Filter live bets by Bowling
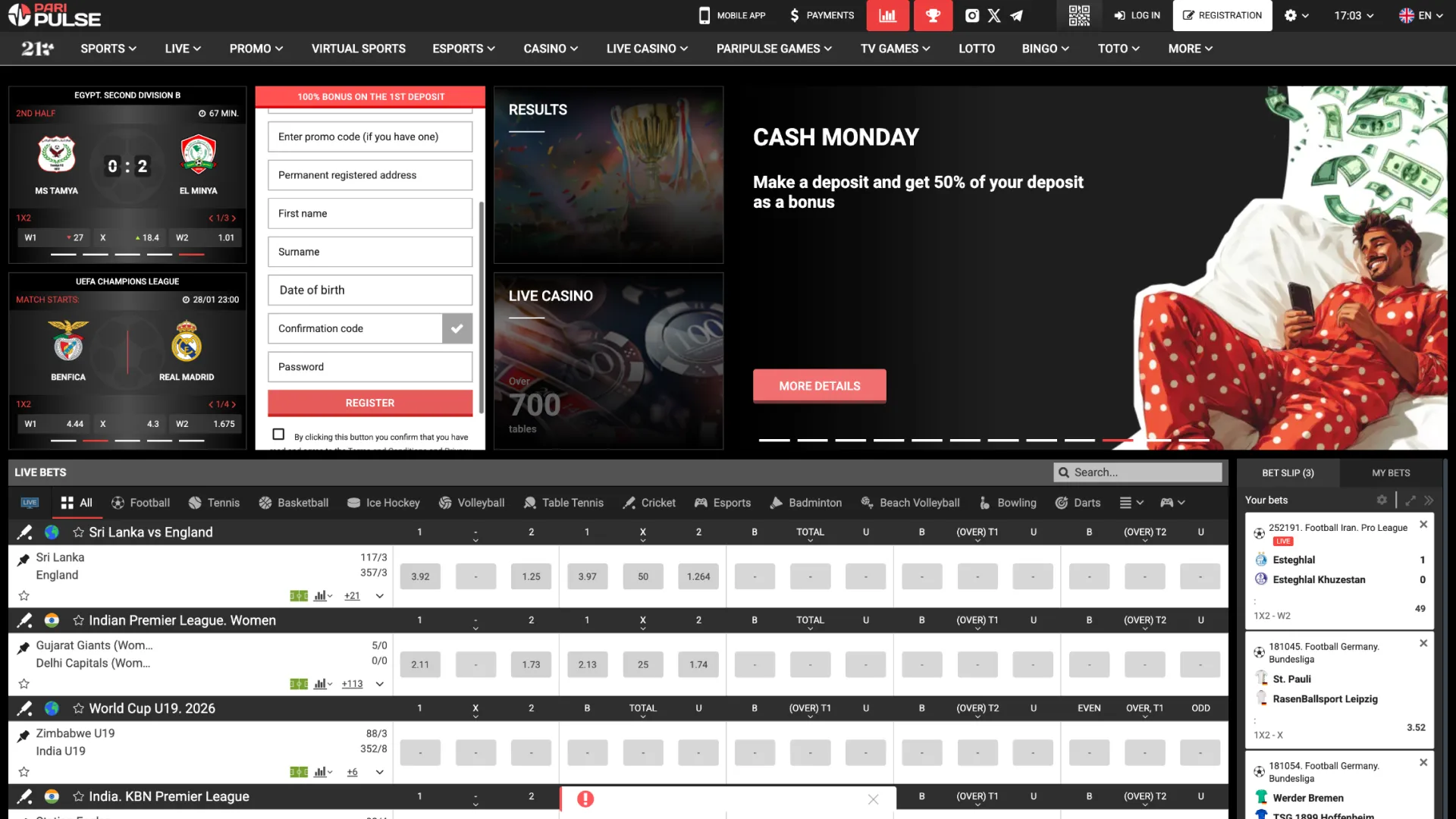 (1007, 503)
